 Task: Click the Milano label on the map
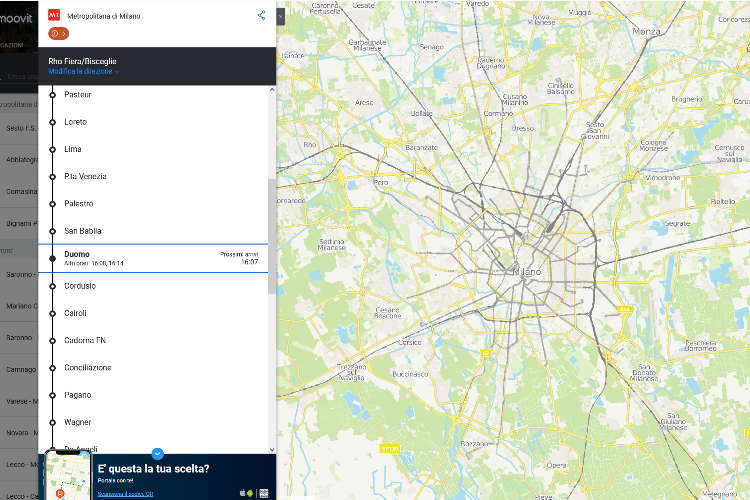527,272
